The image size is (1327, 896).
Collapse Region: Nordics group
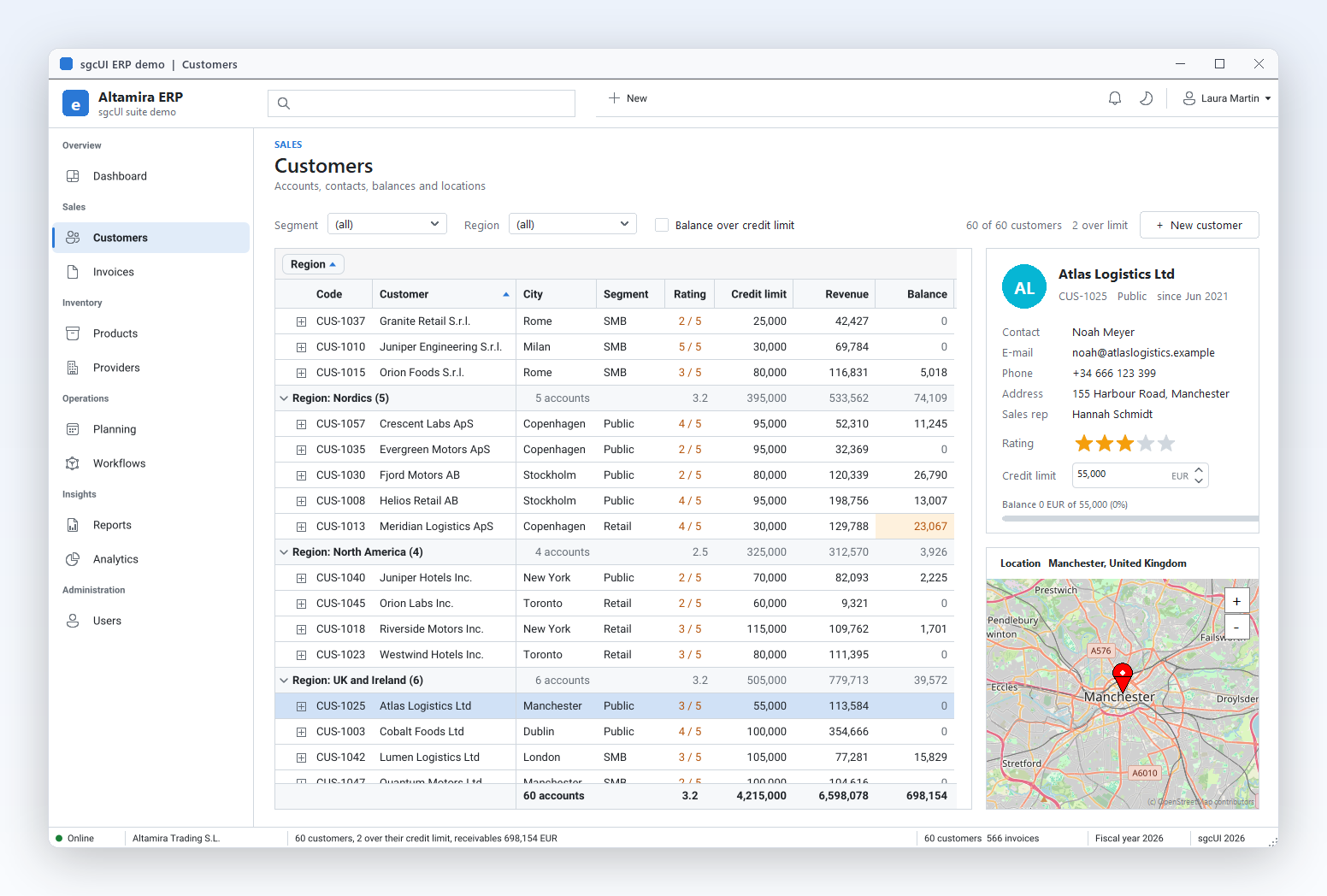point(284,398)
